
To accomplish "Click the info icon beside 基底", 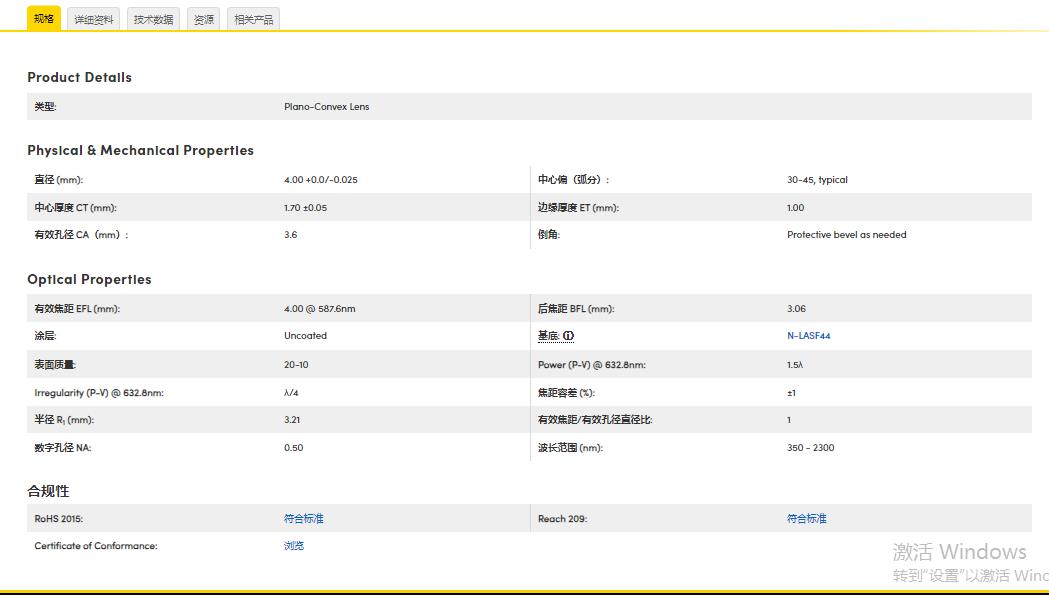I will (x=568, y=336).
